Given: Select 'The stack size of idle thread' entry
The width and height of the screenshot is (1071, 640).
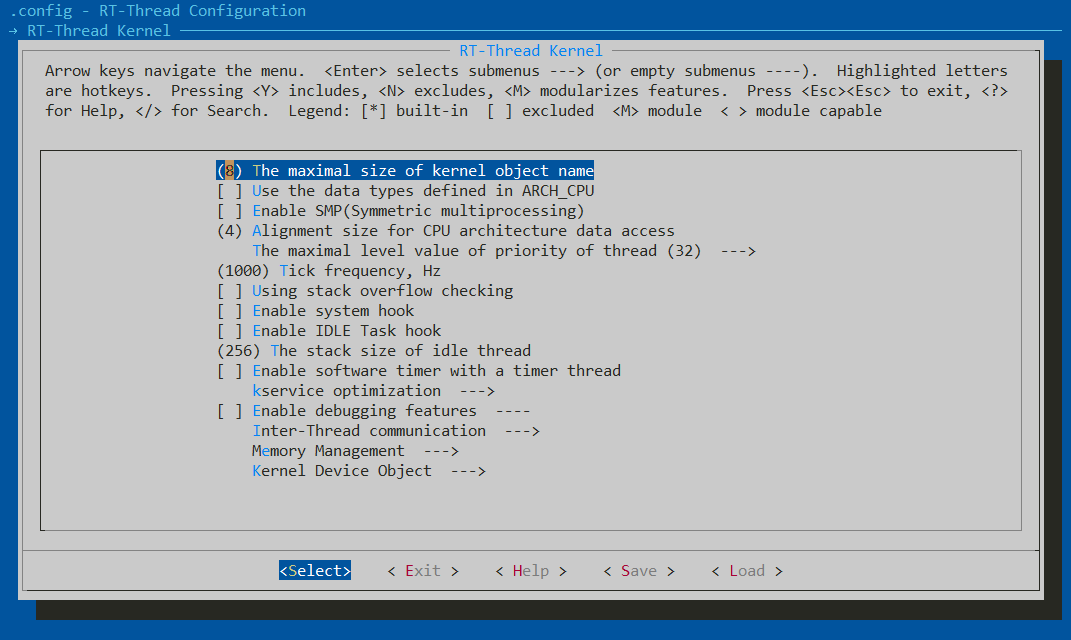Looking at the screenshot, I should 374,350.
